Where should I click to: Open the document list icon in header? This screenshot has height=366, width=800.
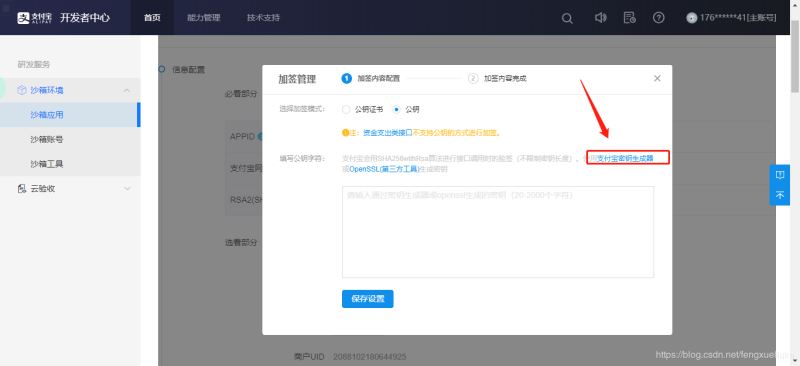(x=629, y=18)
